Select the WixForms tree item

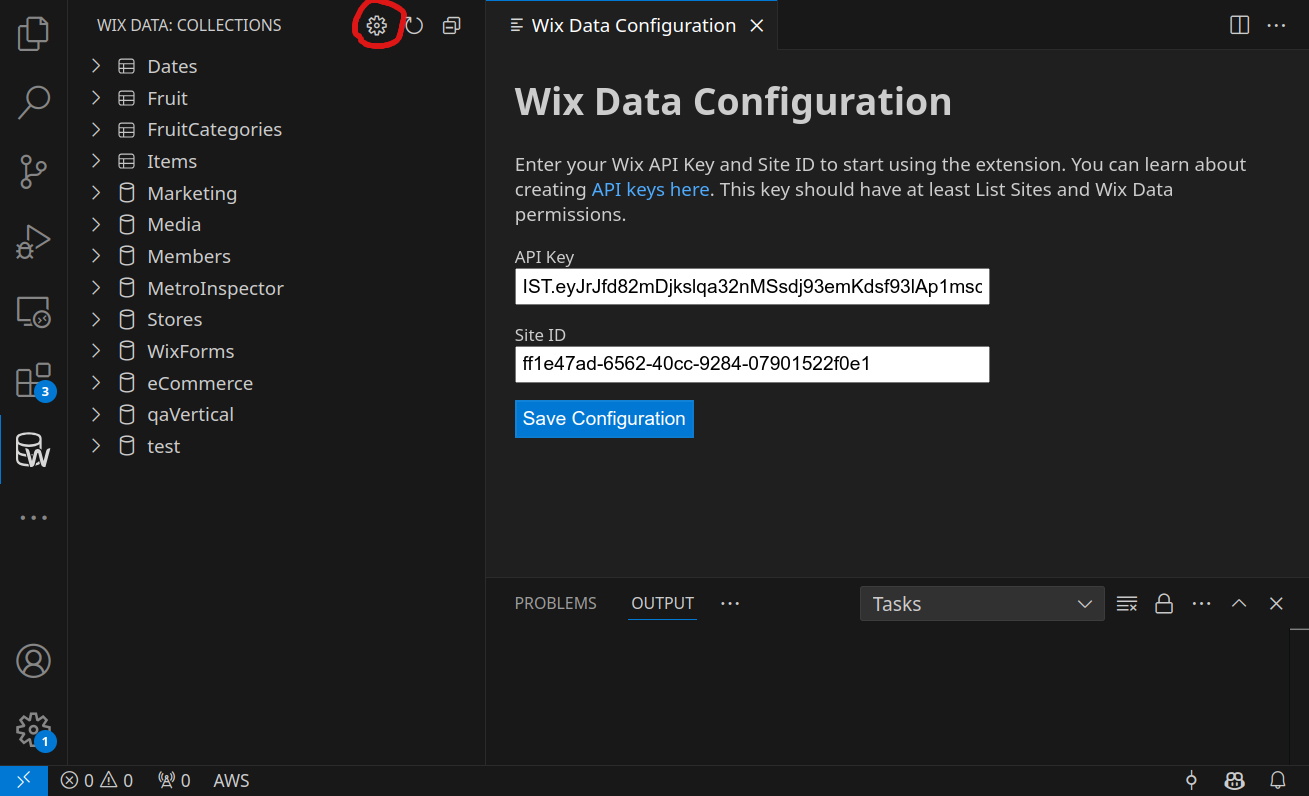pos(277,351)
